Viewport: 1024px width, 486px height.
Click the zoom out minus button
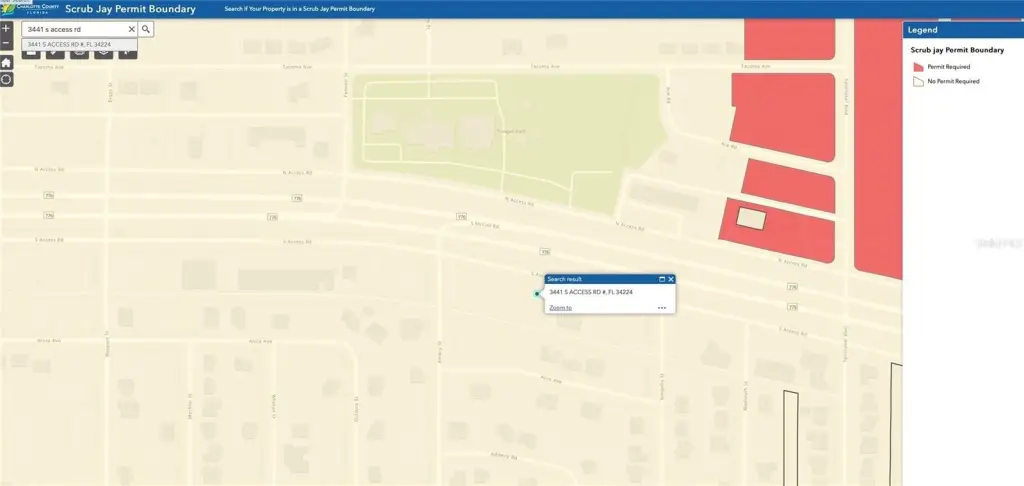(6, 44)
